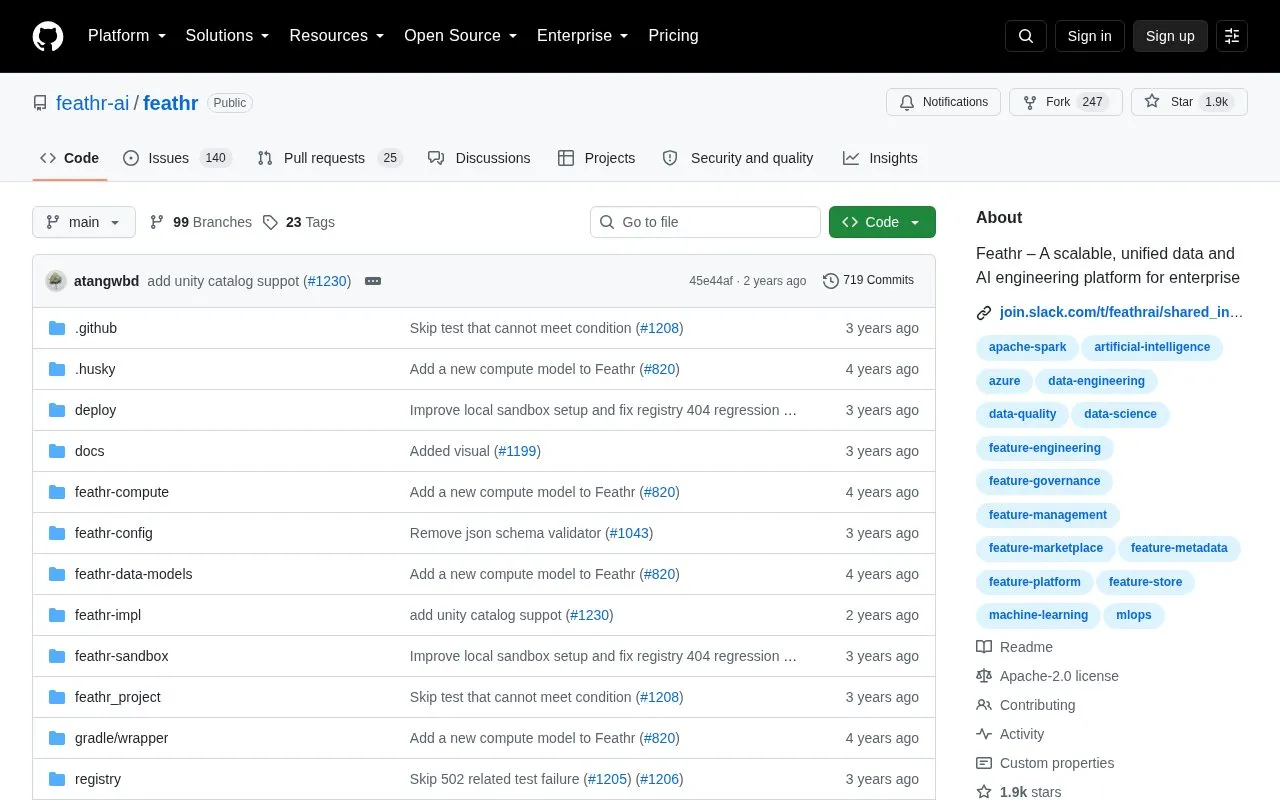Click the Notifications bell button
The width and height of the screenshot is (1280, 800).
click(943, 102)
